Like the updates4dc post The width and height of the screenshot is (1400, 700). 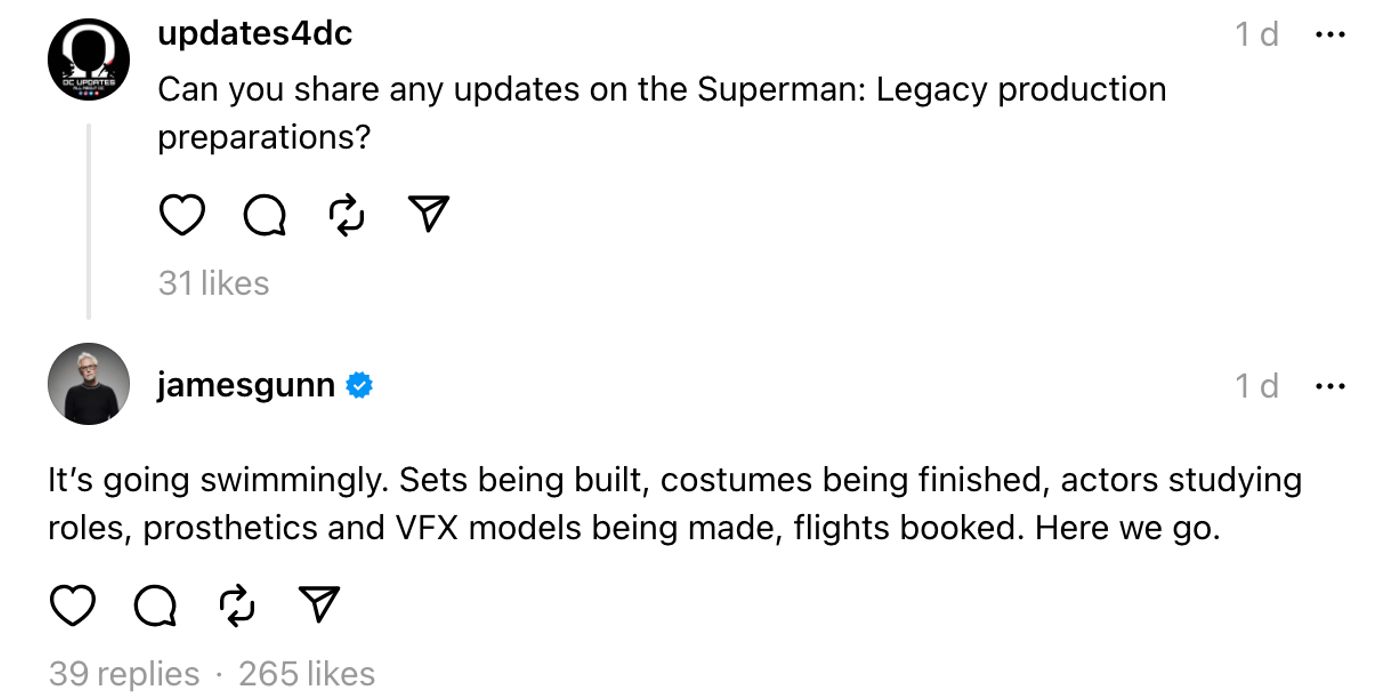[x=181, y=215]
